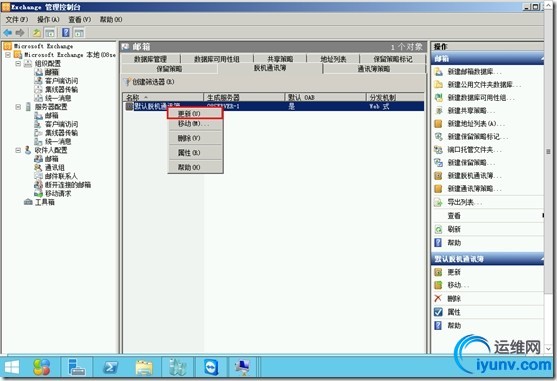The width and height of the screenshot is (557, 381).
Task: Click the 新建地址列表 action icon
Action: coord(439,124)
